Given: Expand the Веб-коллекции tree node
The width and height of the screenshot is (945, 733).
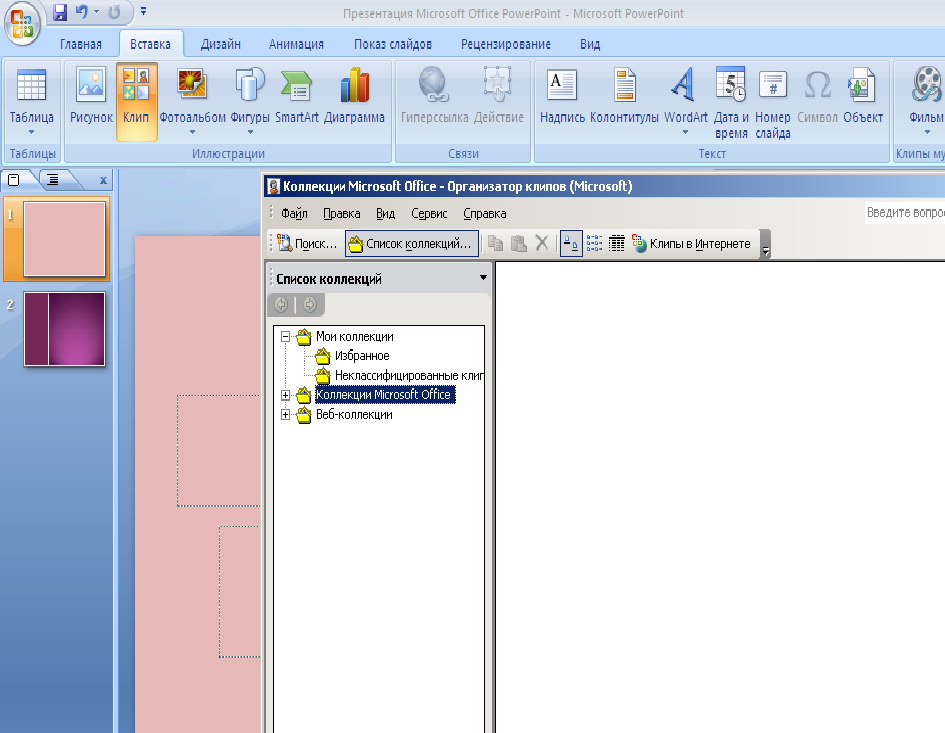Looking at the screenshot, I should click(286, 415).
